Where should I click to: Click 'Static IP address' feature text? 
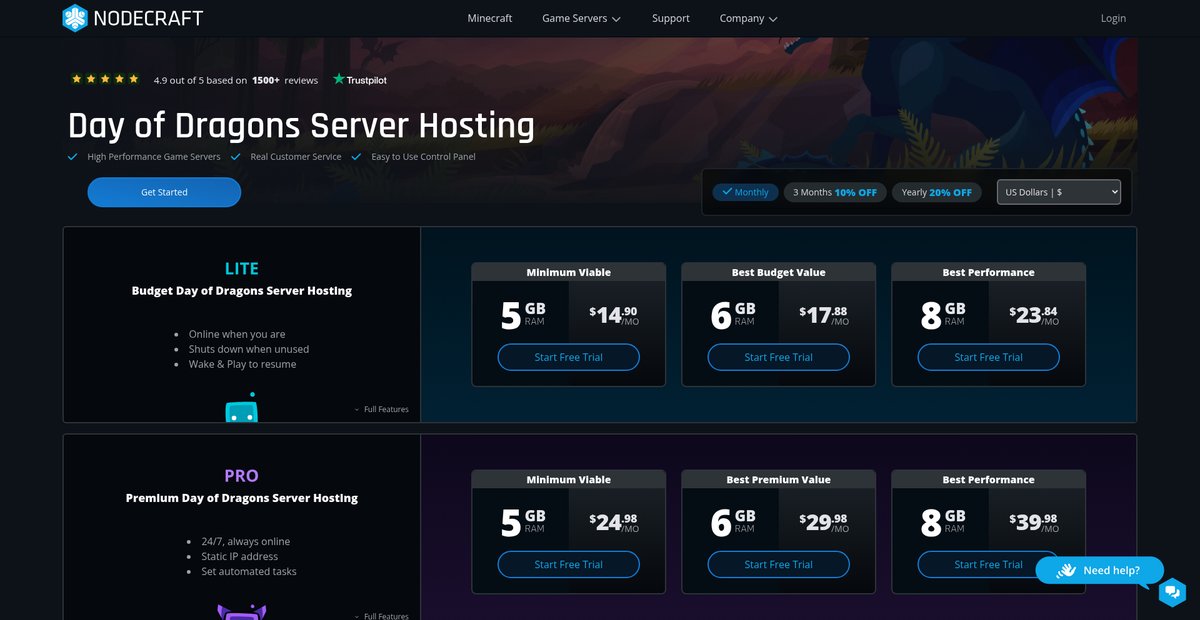(240, 556)
